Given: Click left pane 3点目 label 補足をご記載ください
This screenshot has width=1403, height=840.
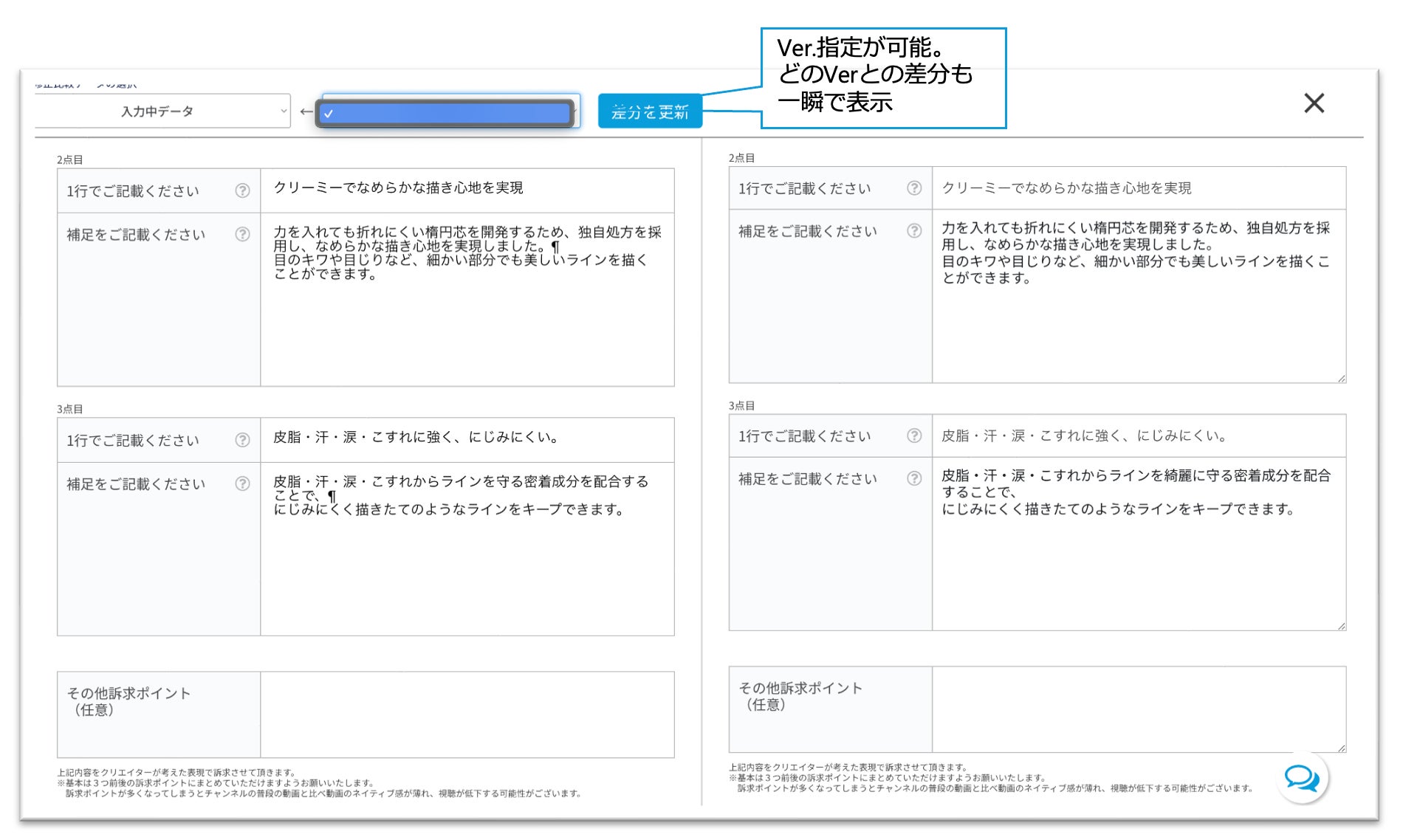Looking at the screenshot, I should pos(136,484).
